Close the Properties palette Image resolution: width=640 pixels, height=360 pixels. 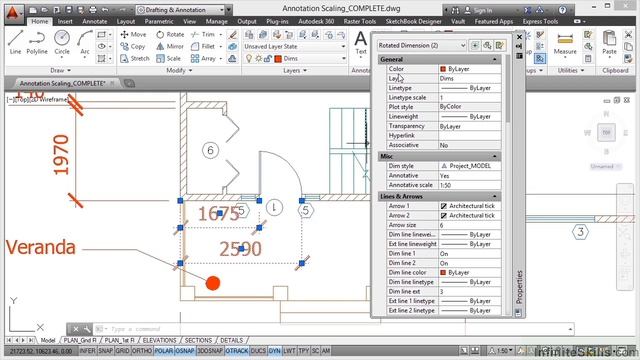tap(519, 37)
